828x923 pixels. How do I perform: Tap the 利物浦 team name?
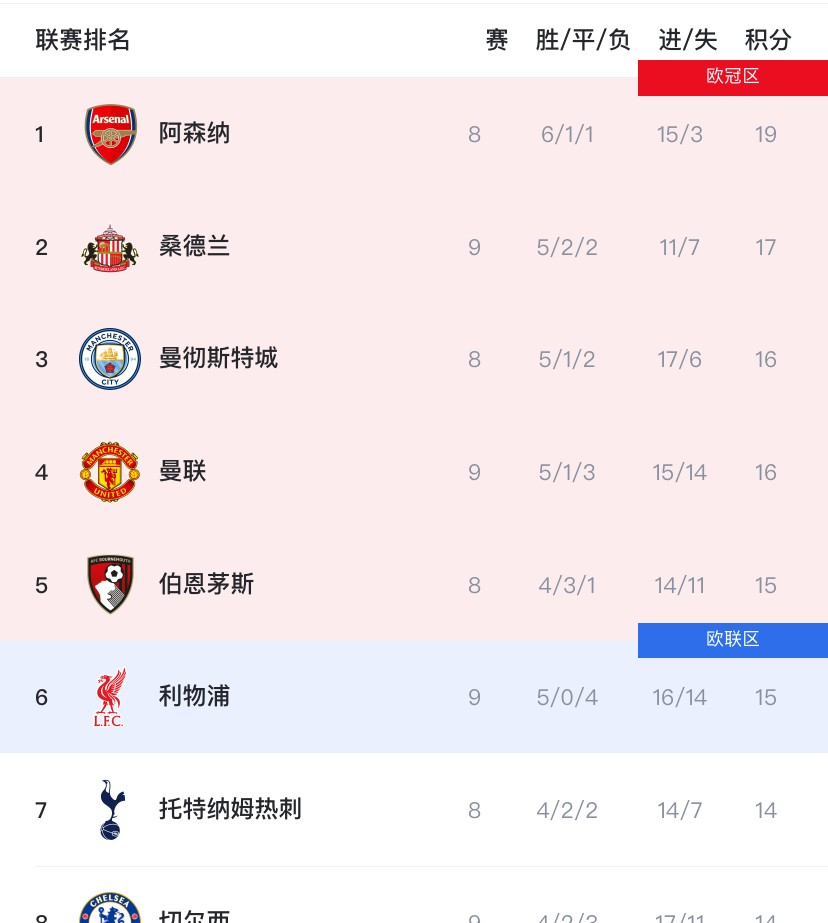pyautogui.click(x=195, y=696)
